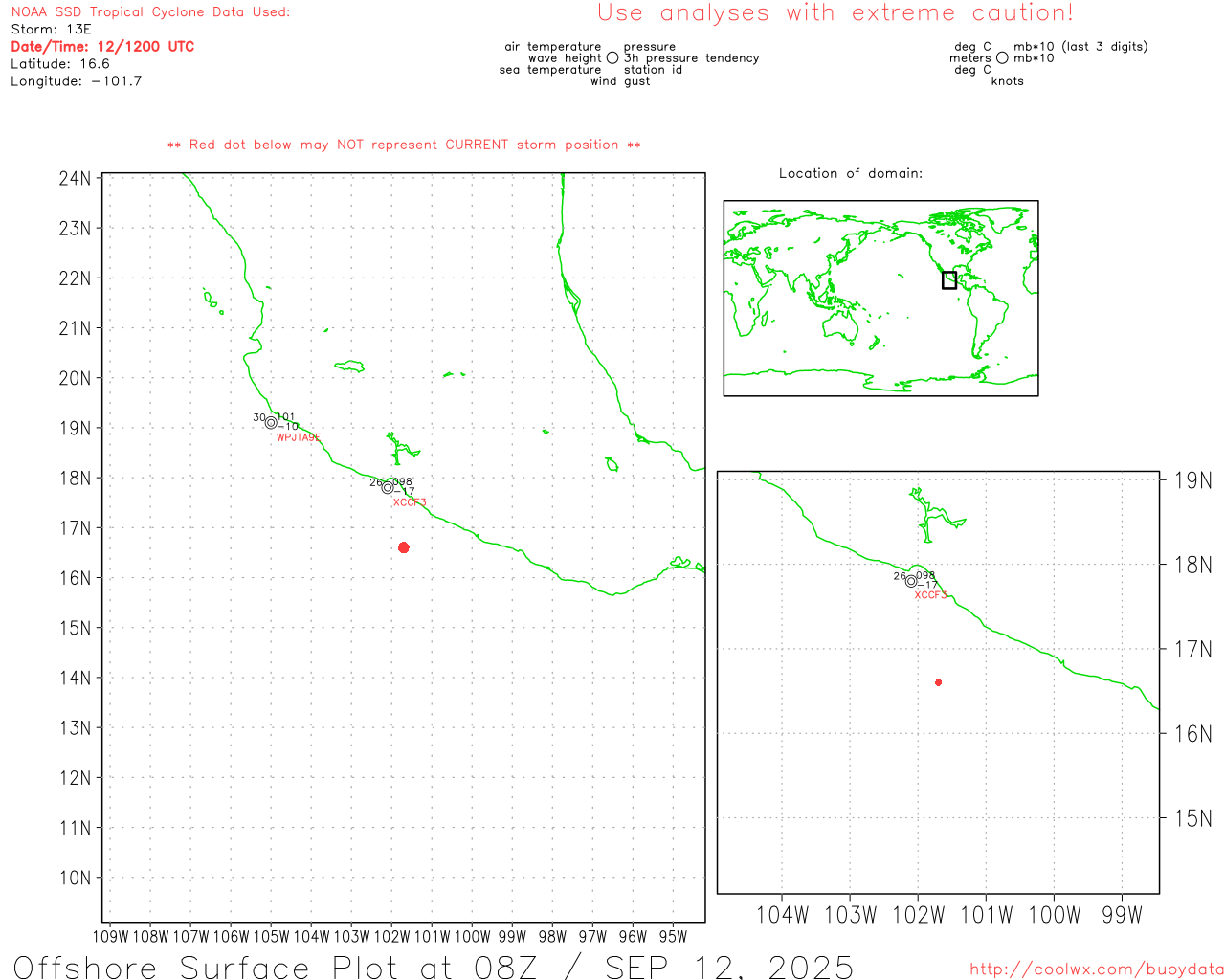Click the '95W' longitude axis label
The height and width of the screenshot is (980, 1225).
(673, 937)
